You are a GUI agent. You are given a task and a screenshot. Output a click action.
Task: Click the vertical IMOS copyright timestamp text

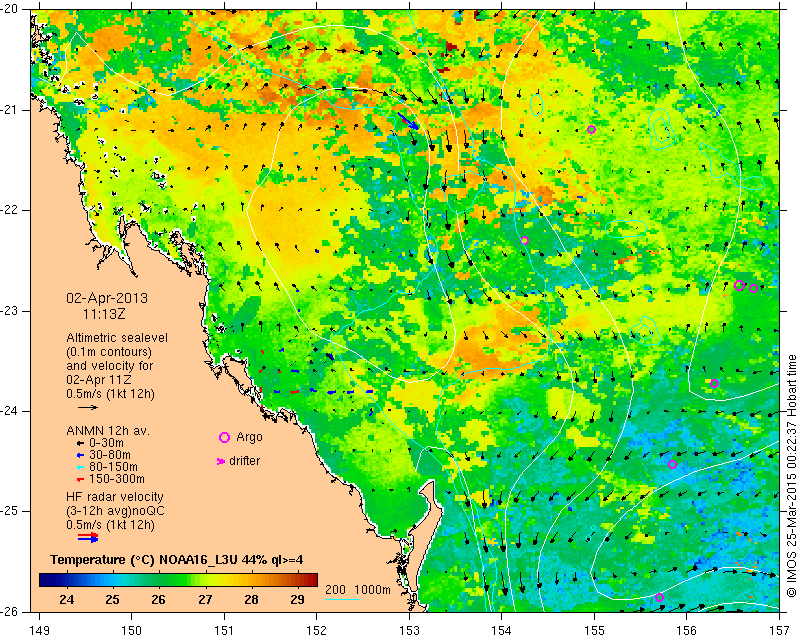pyautogui.click(x=792, y=476)
